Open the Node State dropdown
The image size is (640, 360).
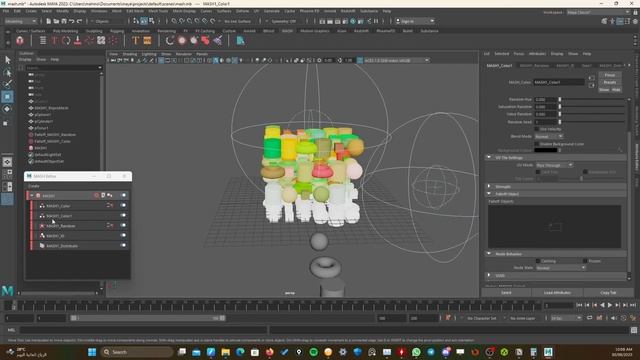(x=560, y=268)
